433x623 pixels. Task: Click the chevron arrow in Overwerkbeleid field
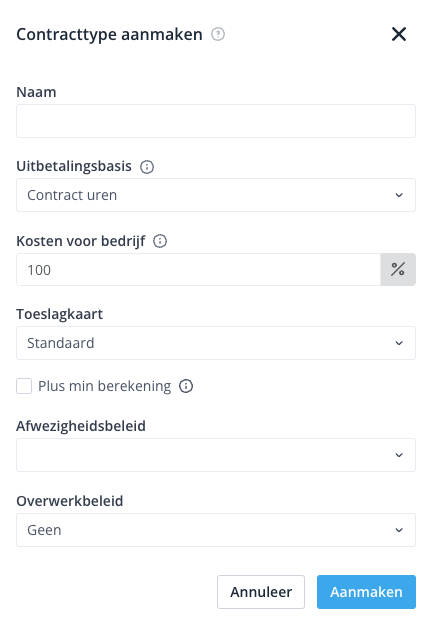(399, 530)
